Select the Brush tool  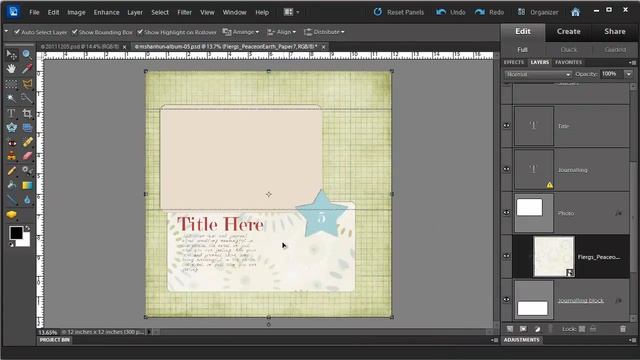[11, 171]
